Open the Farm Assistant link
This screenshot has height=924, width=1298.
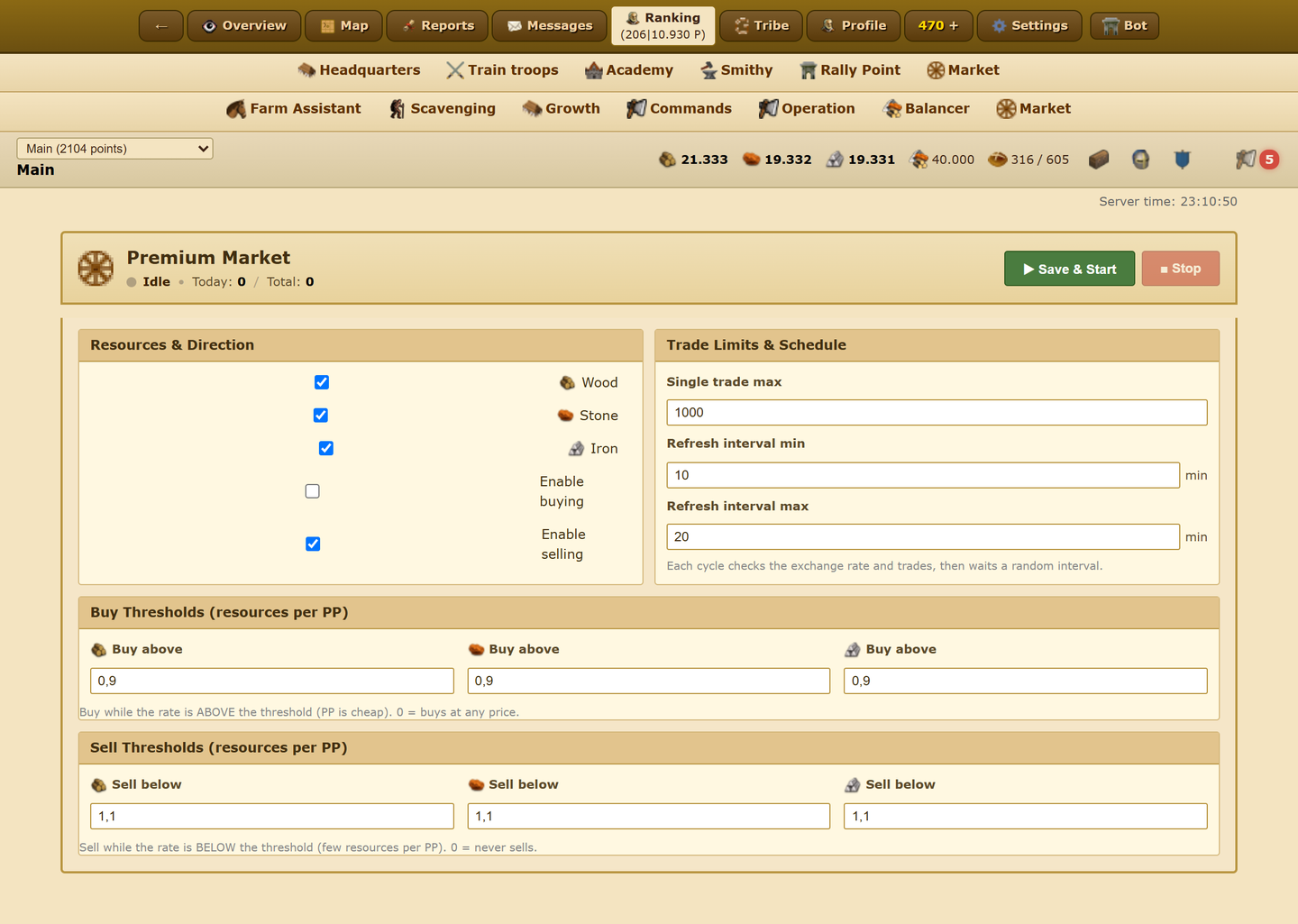coord(294,109)
